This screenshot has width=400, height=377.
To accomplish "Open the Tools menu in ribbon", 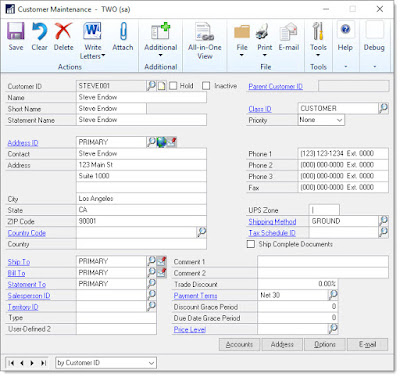I will click(x=318, y=40).
